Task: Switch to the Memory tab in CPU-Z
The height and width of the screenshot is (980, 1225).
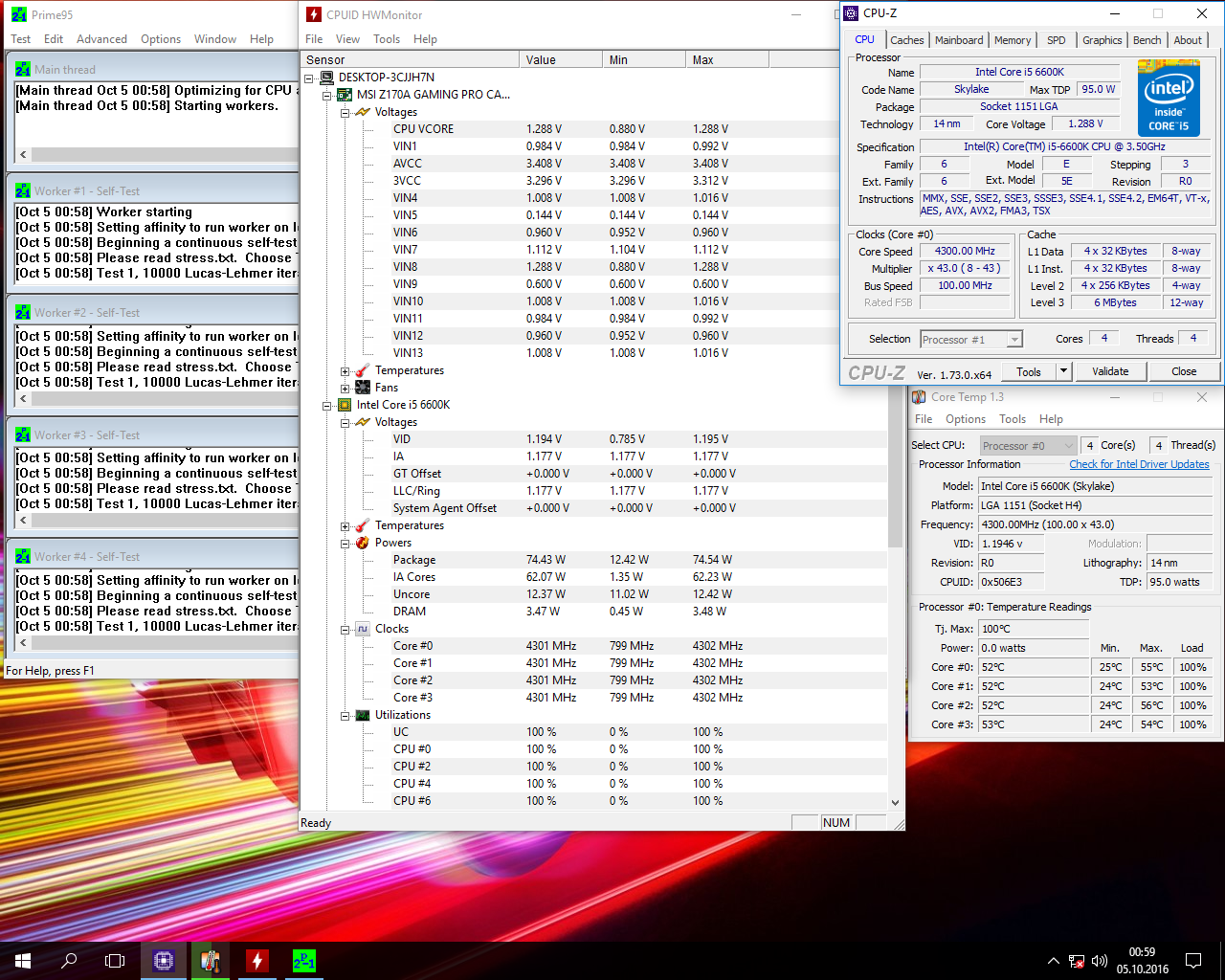Action: click(x=1012, y=40)
